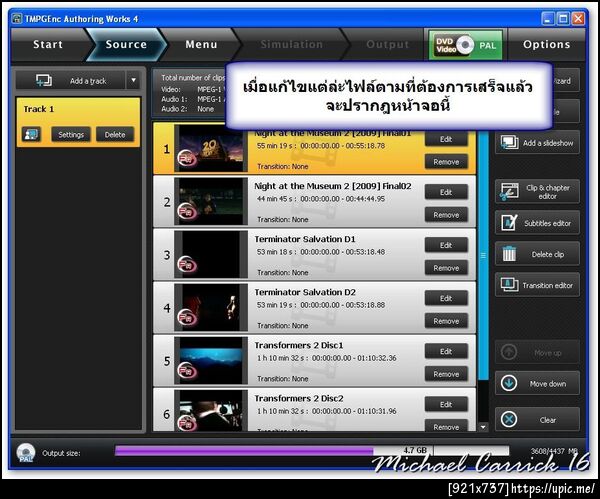Delete Track 1
This screenshot has width=600, height=499.
[x=115, y=135]
